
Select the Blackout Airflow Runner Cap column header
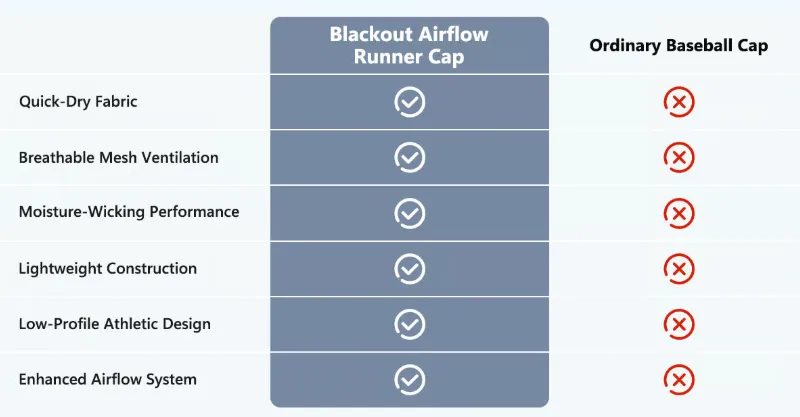tap(409, 45)
